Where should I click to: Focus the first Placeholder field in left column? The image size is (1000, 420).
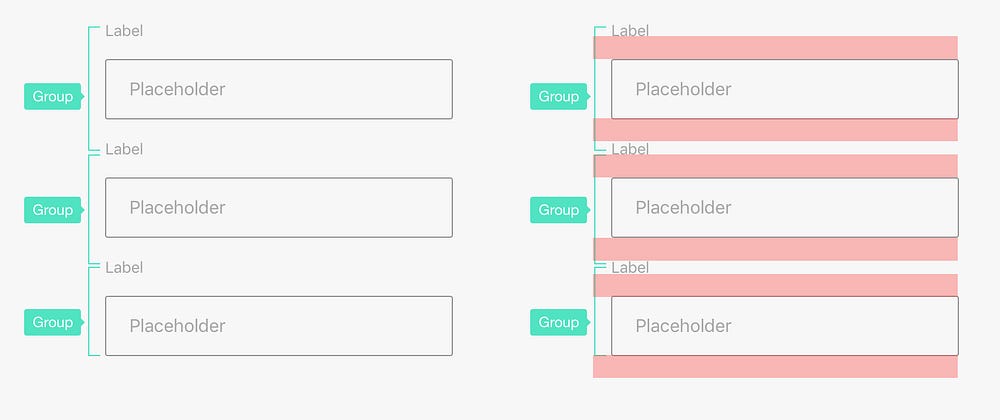[x=278, y=89]
